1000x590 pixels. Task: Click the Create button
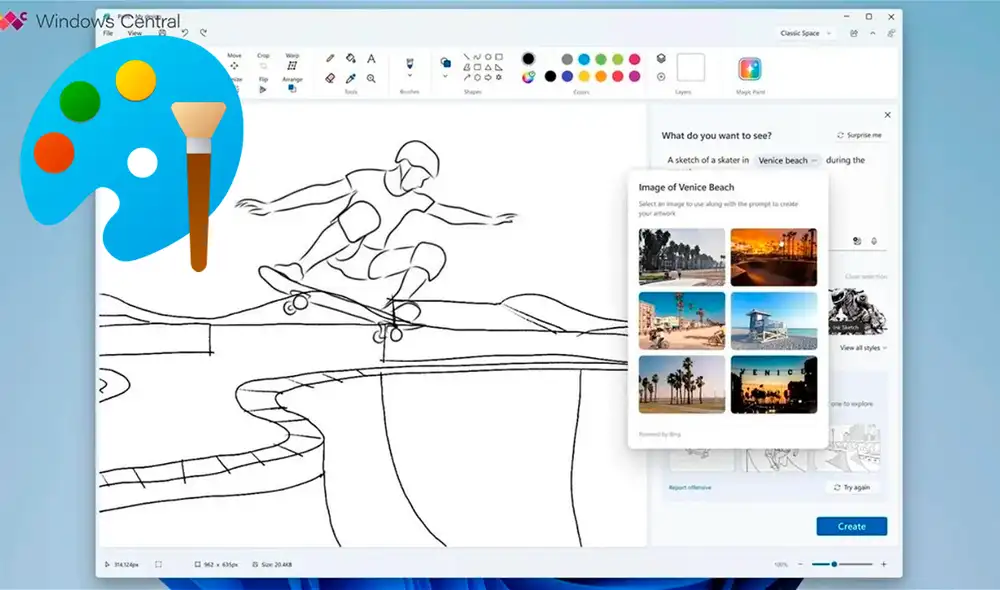851,525
